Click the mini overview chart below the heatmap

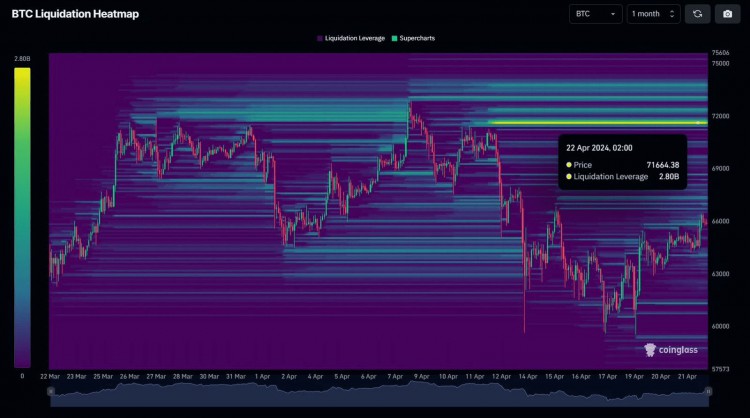pyautogui.click(x=379, y=395)
